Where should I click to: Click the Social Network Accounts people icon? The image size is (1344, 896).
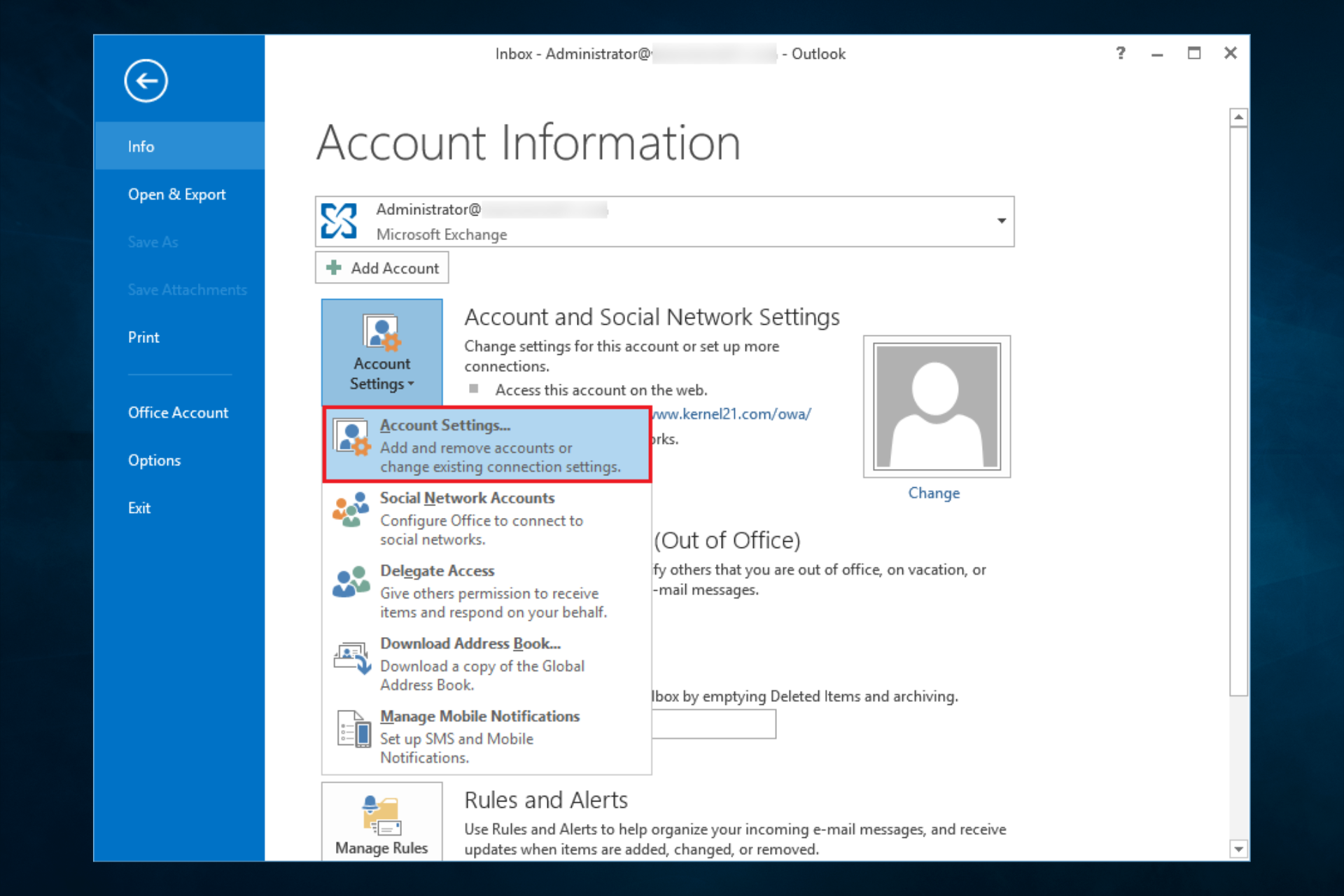[x=351, y=510]
